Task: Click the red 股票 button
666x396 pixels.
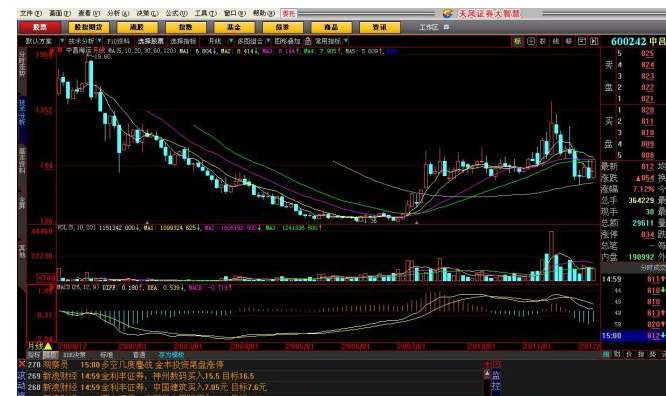Action: click(40, 27)
